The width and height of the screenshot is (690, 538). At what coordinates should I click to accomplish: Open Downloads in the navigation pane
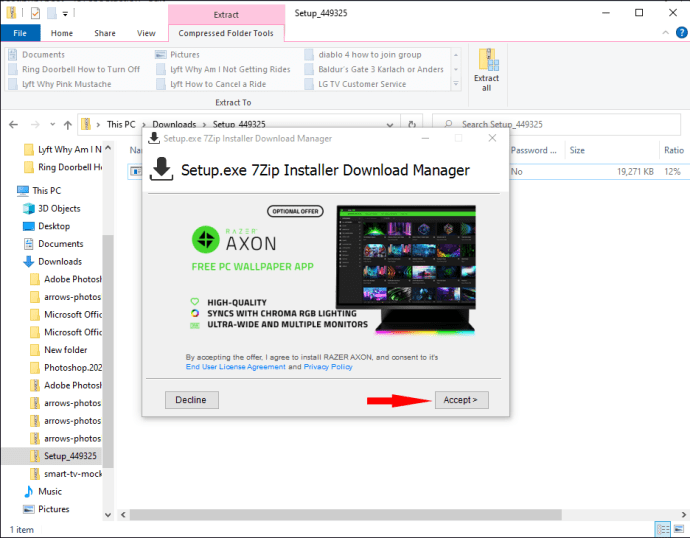[53, 261]
